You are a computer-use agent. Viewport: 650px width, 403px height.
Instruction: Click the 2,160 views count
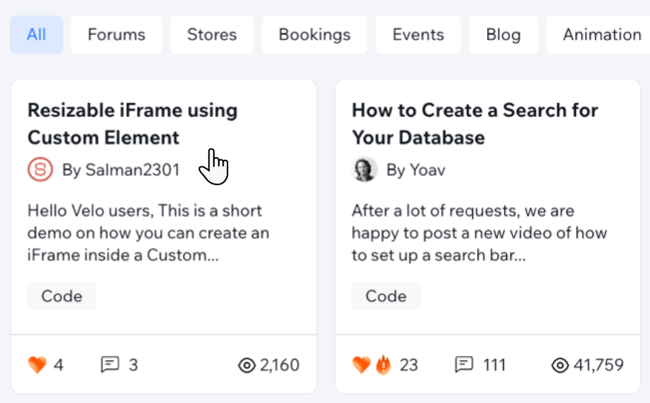click(x=279, y=365)
